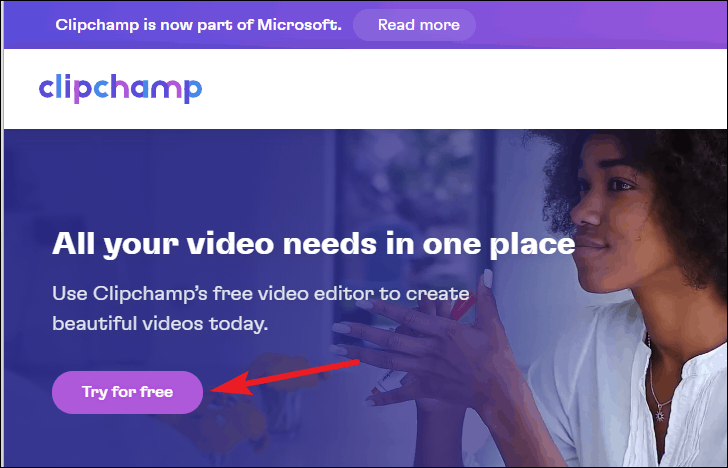Start with the Try for free button
The width and height of the screenshot is (728, 468).
(x=128, y=392)
